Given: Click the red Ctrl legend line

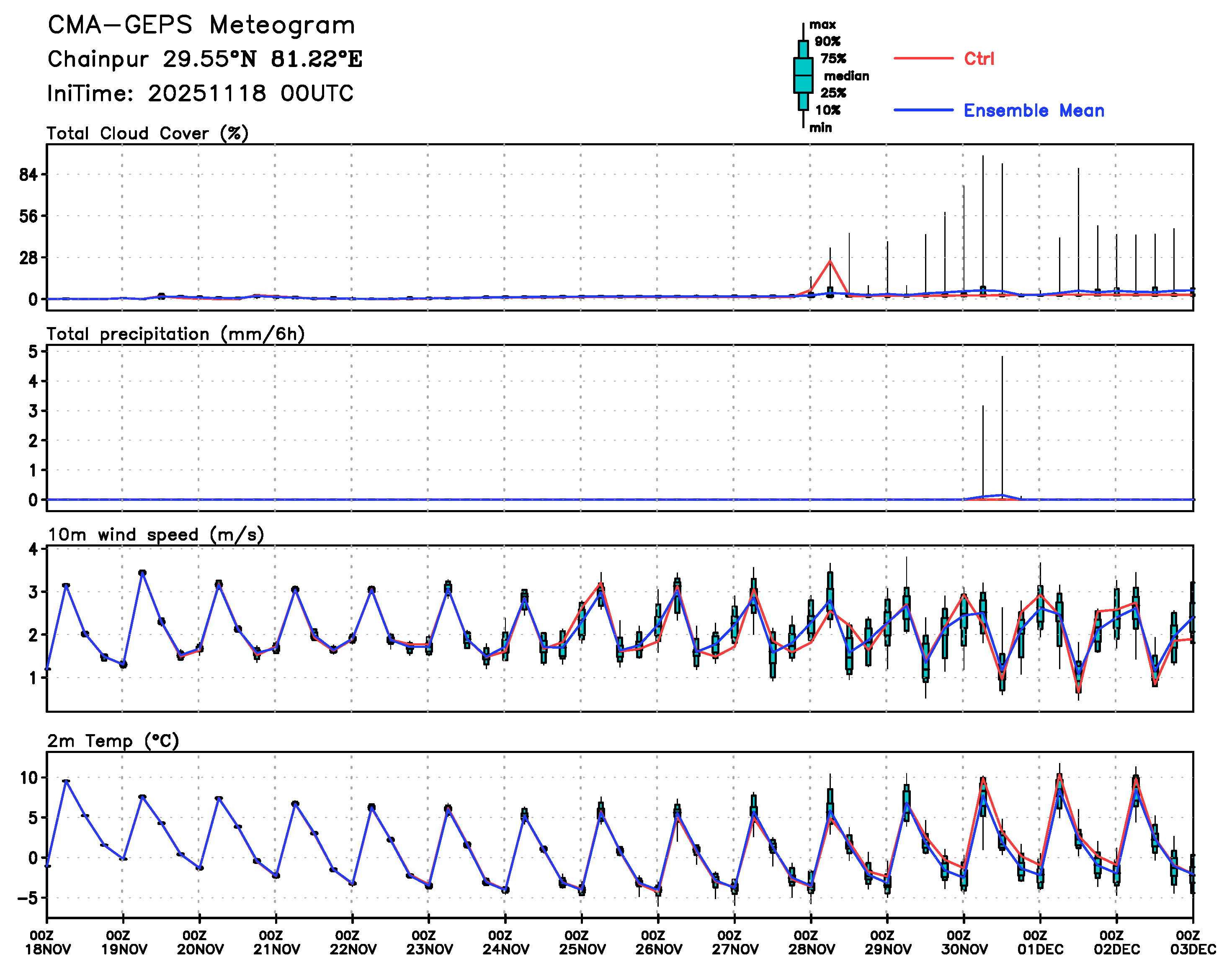Looking at the screenshot, I should coord(923,58).
